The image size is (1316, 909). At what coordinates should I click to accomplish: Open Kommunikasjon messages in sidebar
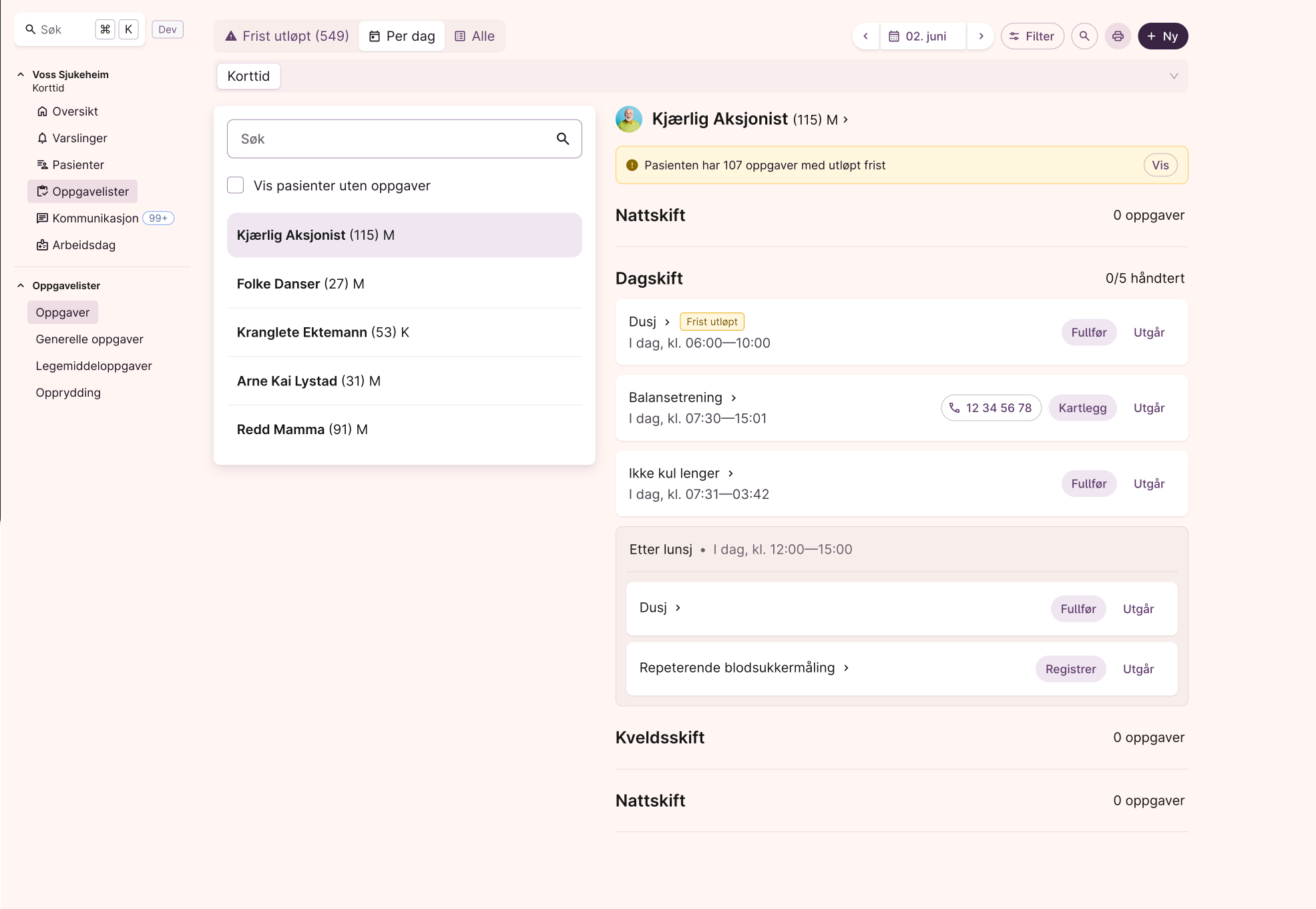(x=95, y=218)
